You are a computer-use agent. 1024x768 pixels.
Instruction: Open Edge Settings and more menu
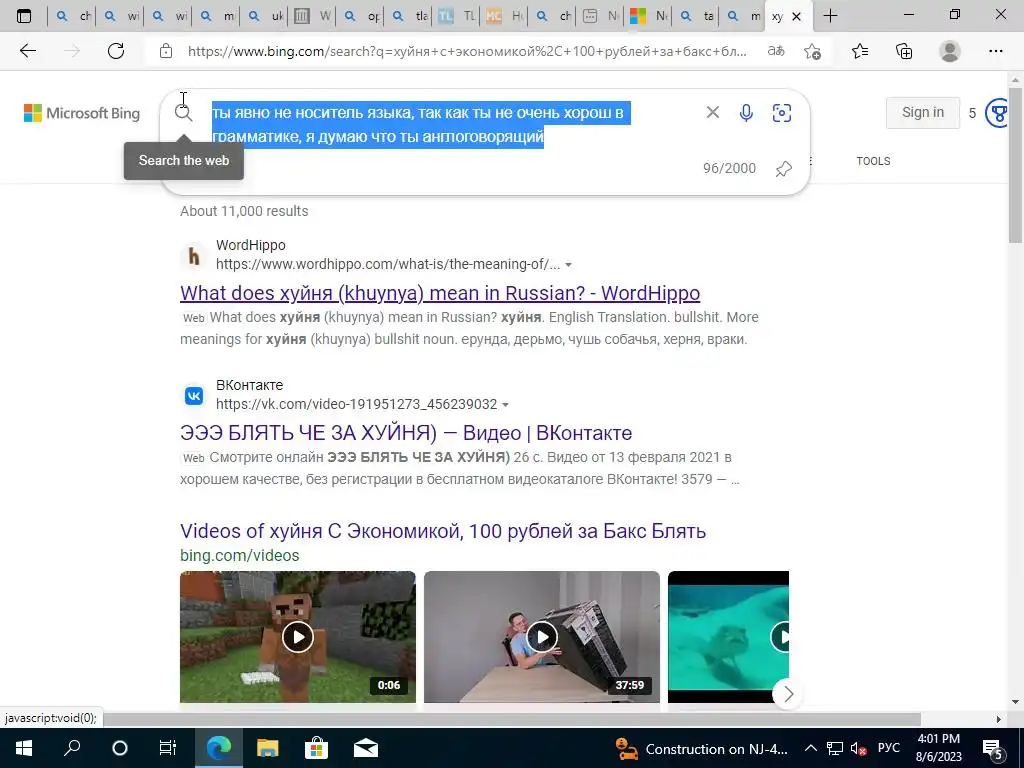[995, 51]
